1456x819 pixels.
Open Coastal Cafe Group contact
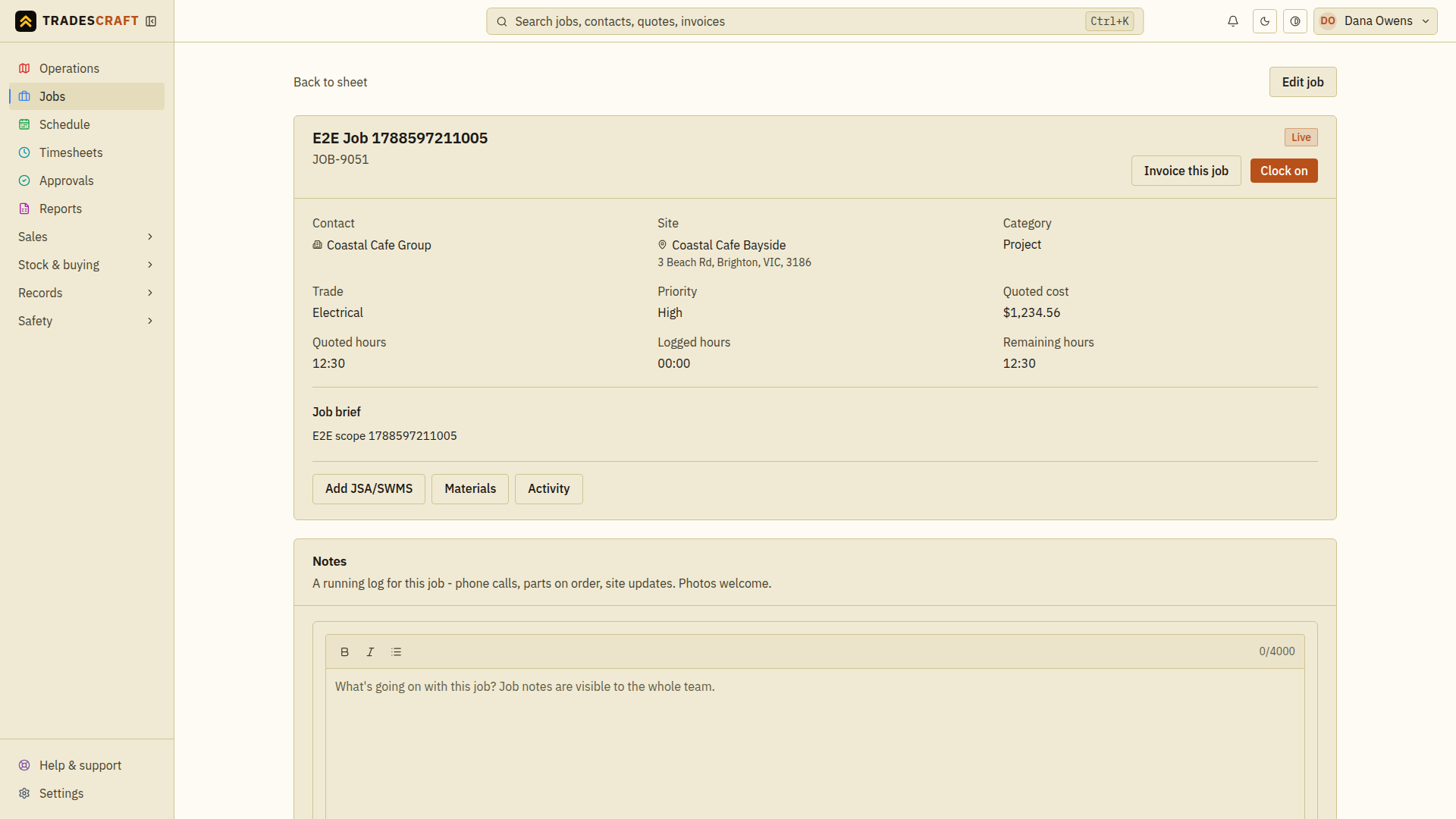[378, 245]
